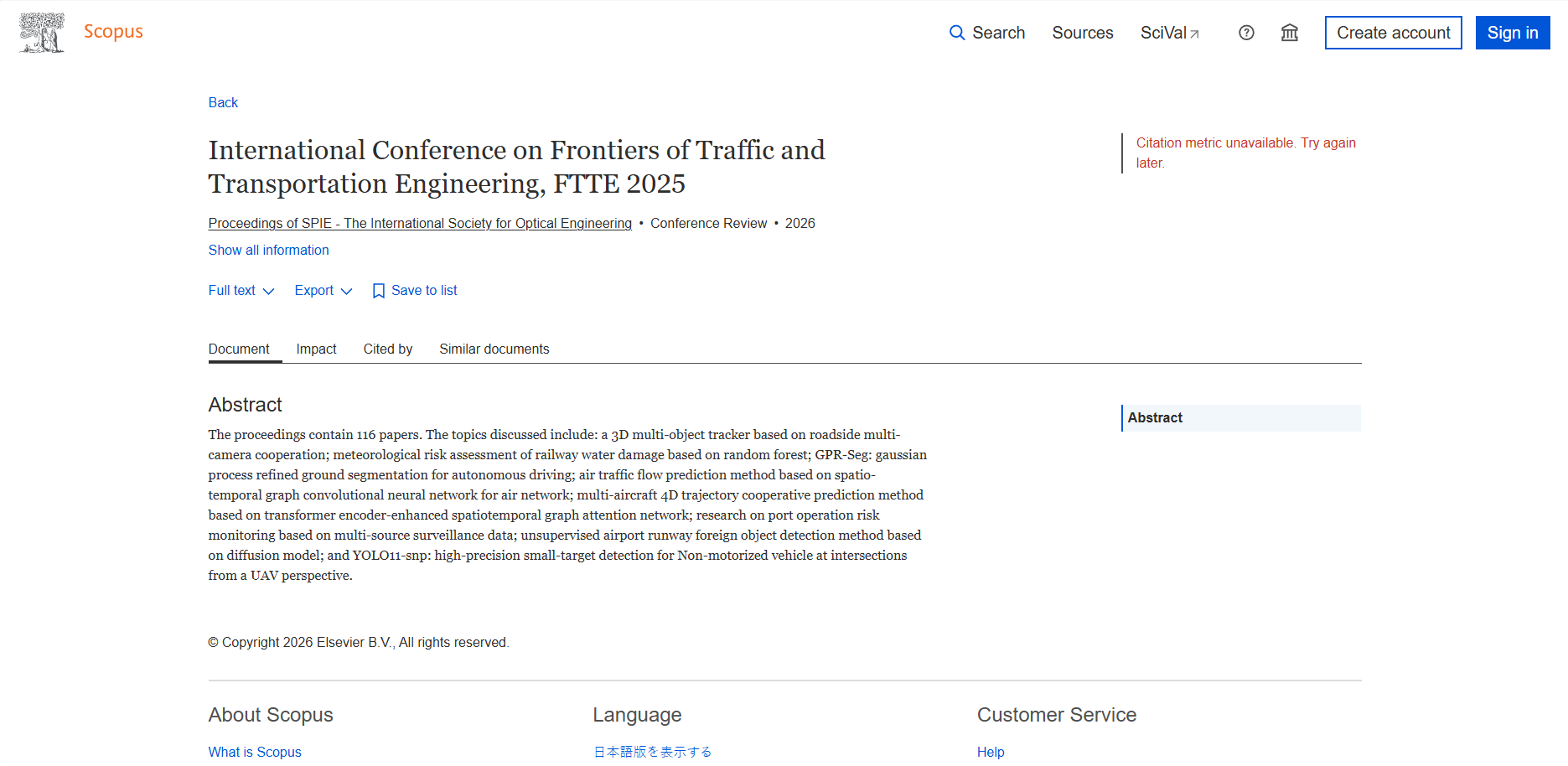Open the What is Scopus link

pos(255,752)
